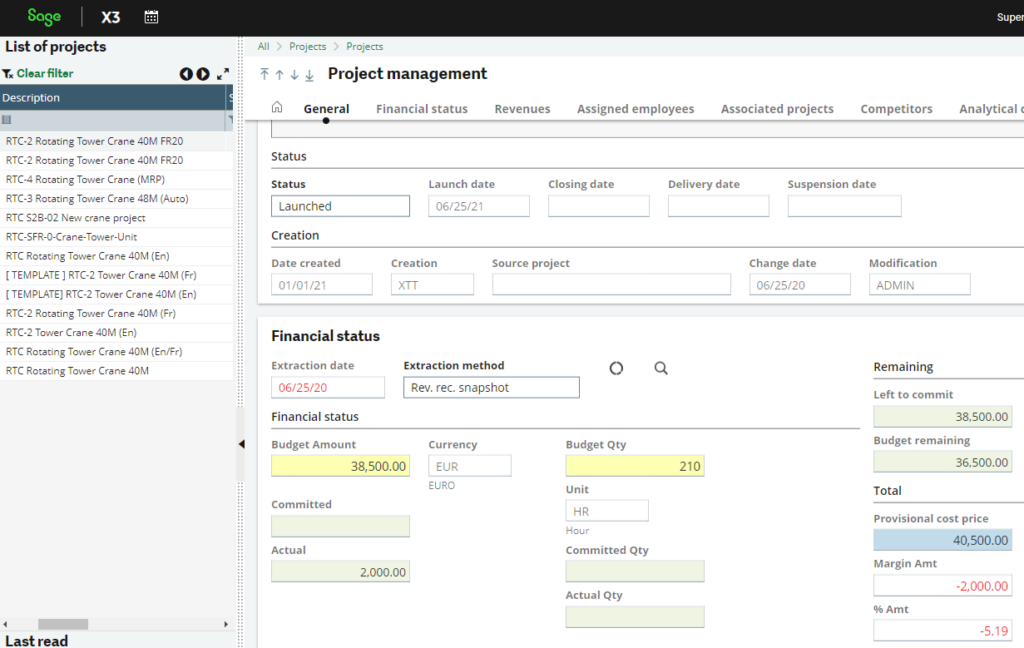Click the Closing date field

[x=599, y=206]
